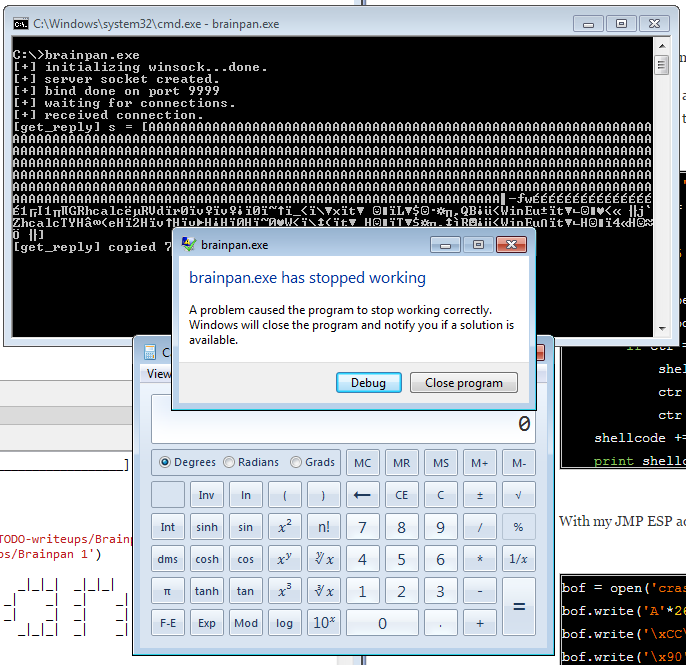Click the 1/x reciprocal key
Viewport: 686px width, 665px height.
pos(519,559)
